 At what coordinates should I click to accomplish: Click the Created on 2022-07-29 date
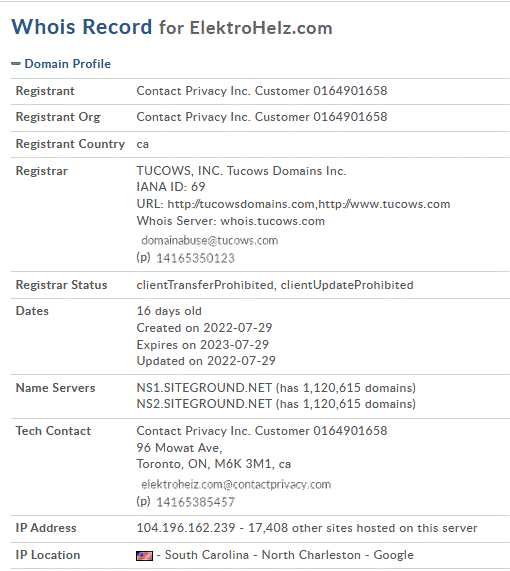click(x=204, y=328)
